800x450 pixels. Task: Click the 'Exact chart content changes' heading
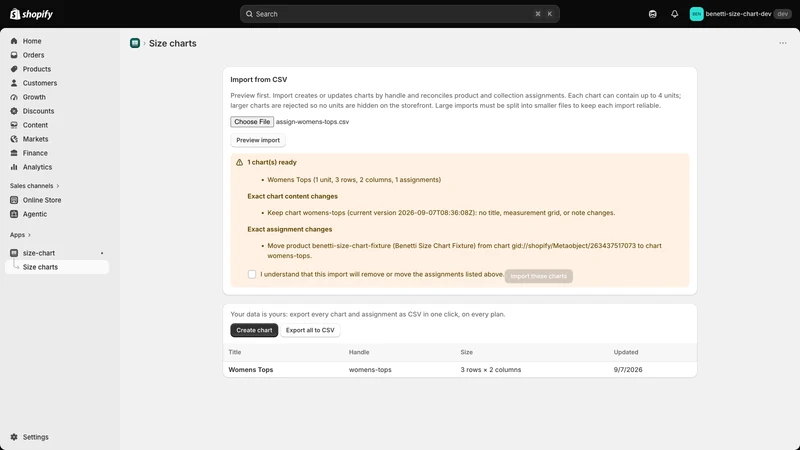pos(292,196)
